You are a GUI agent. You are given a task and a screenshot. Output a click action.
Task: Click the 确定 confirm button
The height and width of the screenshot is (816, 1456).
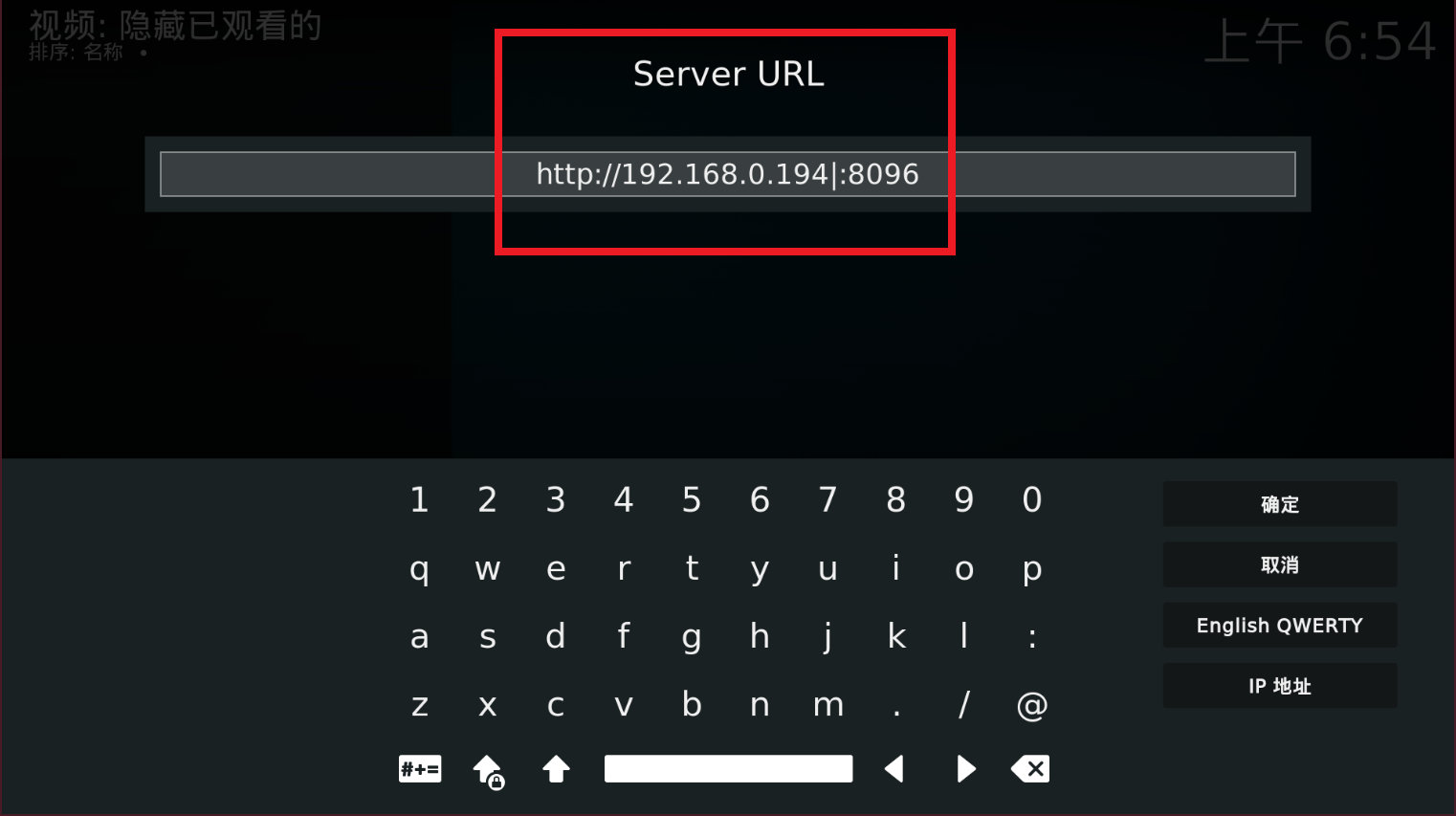(1280, 504)
